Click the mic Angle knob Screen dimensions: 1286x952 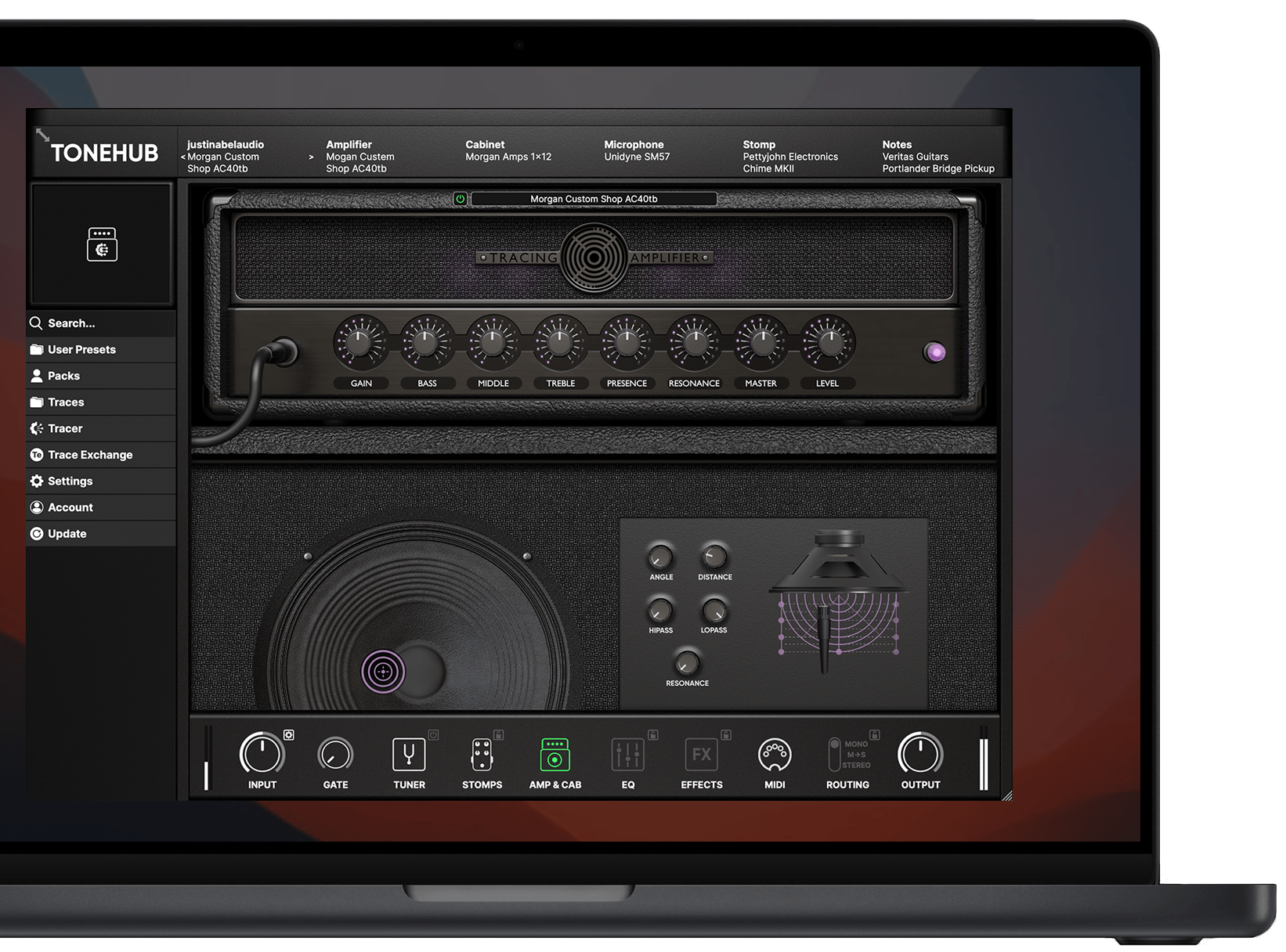tap(660, 557)
